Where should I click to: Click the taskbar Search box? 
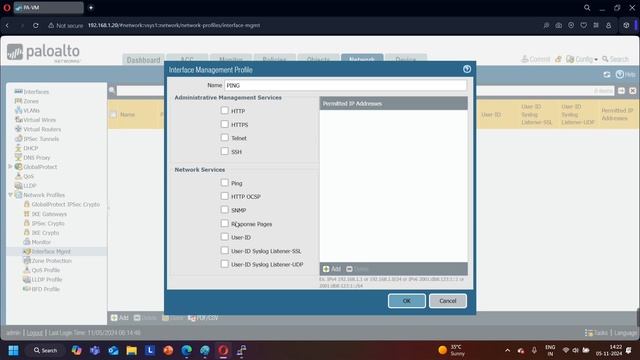[45, 350]
